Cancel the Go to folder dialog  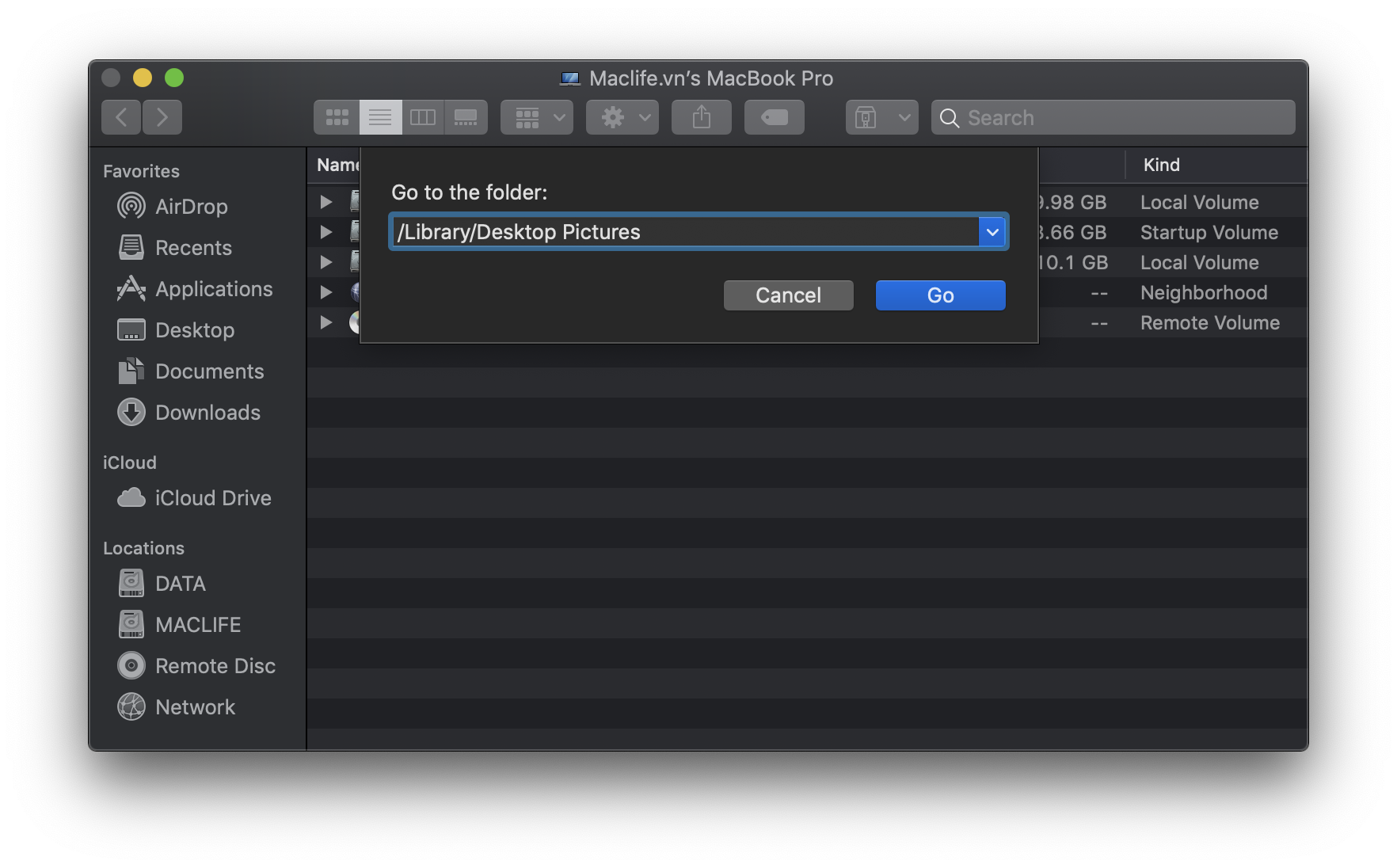(788, 295)
